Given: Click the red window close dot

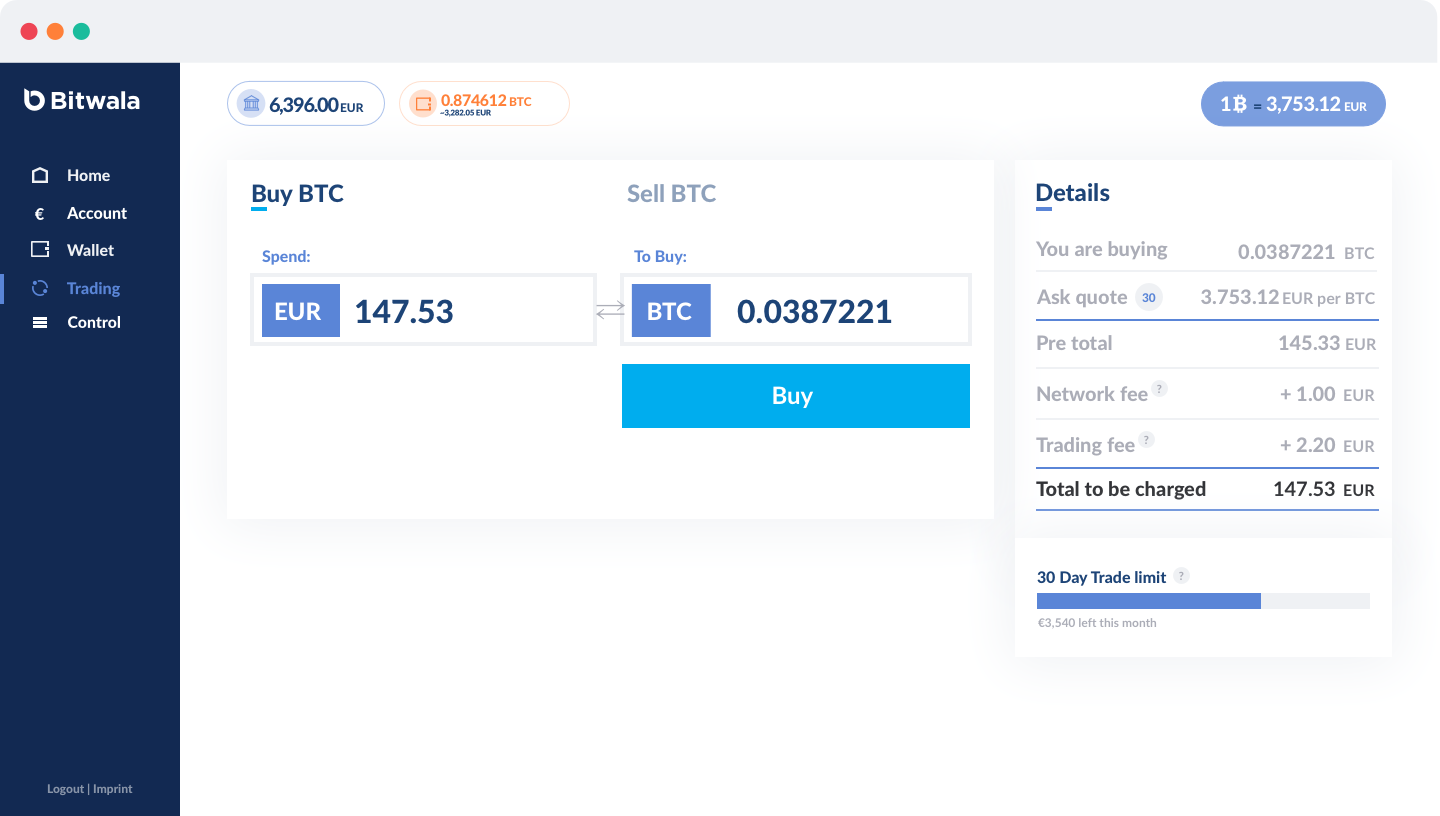Looking at the screenshot, I should pyautogui.click(x=29, y=31).
